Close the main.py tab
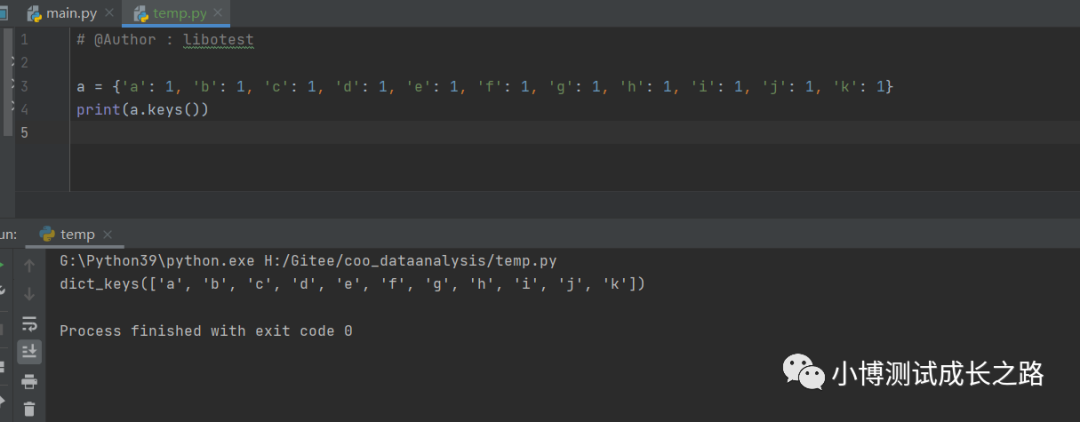This screenshot has height=422, width=1080. coord(110,13)
